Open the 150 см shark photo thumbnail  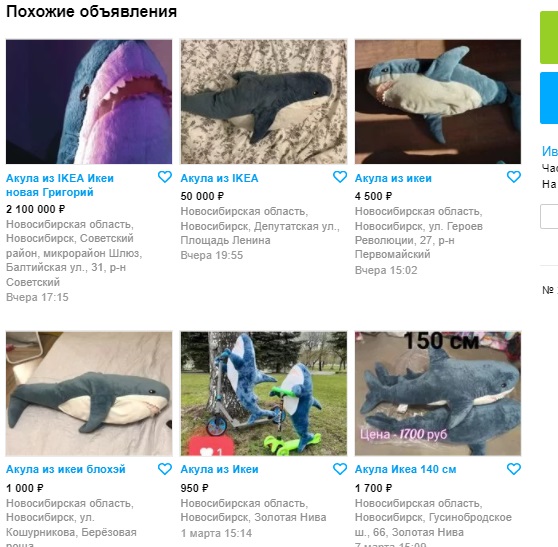438,394
